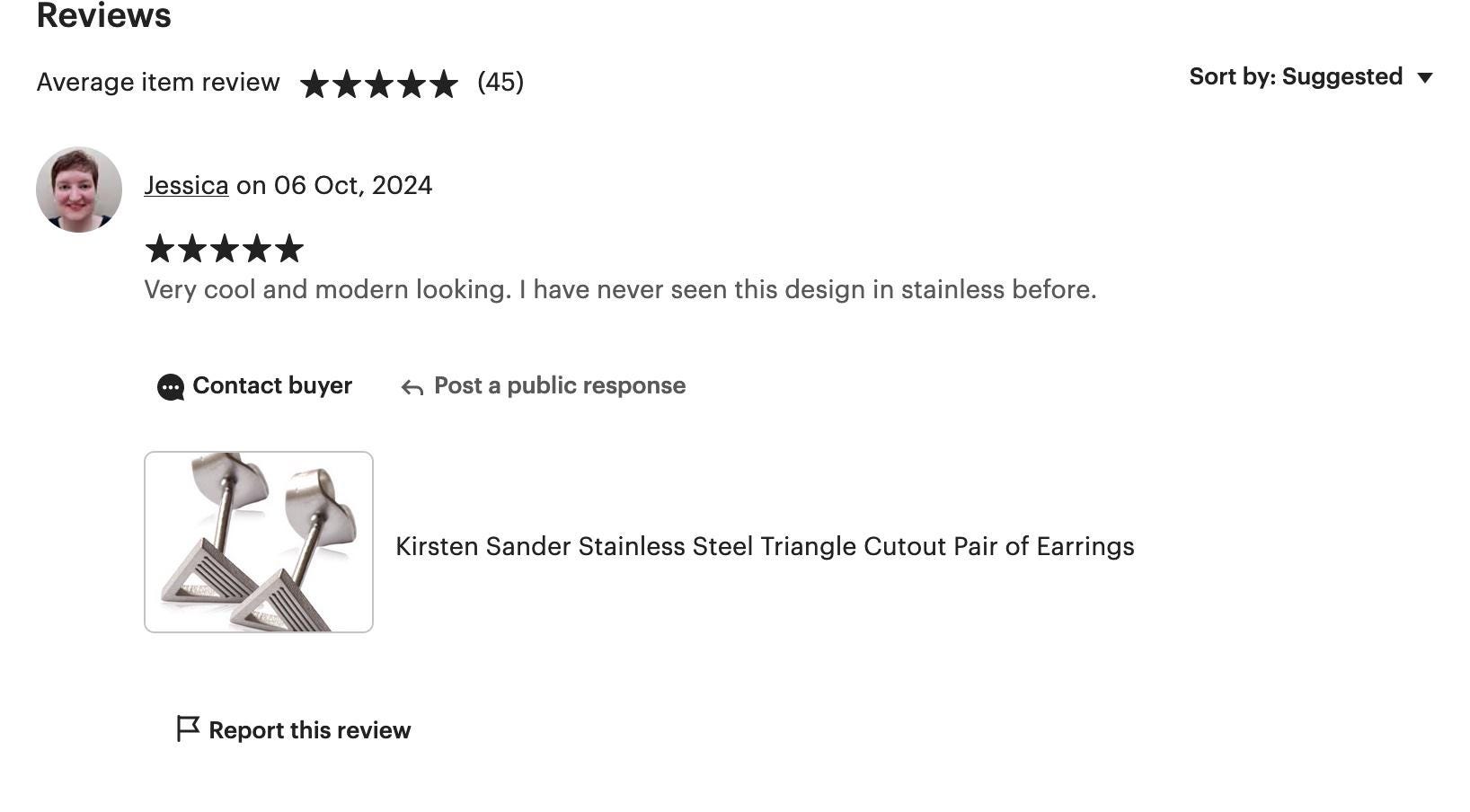Click the Contact buyer chat bubble icon
Screen dimensions: 1470x812
pyautogui.click(x=171, y=387)
